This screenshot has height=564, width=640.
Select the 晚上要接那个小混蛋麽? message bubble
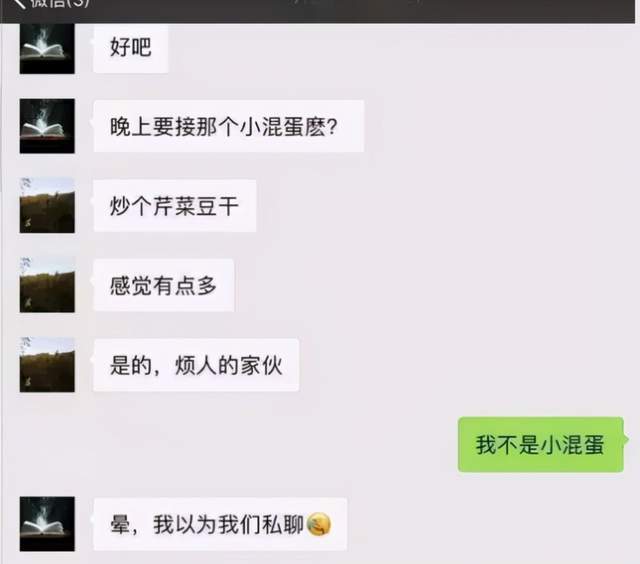click(x=229, y=126)
